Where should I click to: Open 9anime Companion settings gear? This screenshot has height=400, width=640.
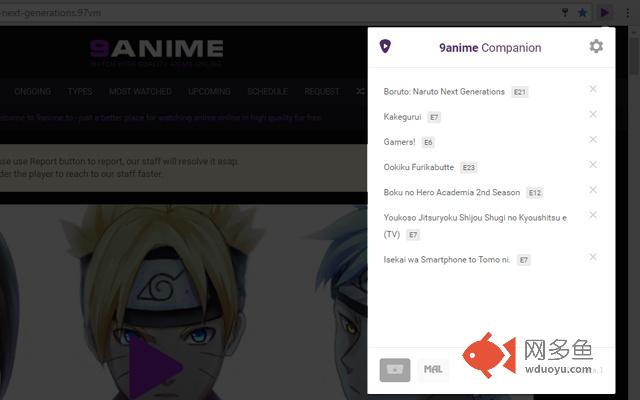click(x=596, y=46)
